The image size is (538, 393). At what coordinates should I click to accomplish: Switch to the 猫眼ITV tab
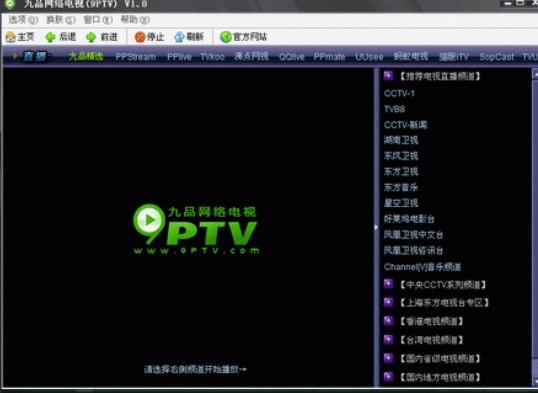454,57
